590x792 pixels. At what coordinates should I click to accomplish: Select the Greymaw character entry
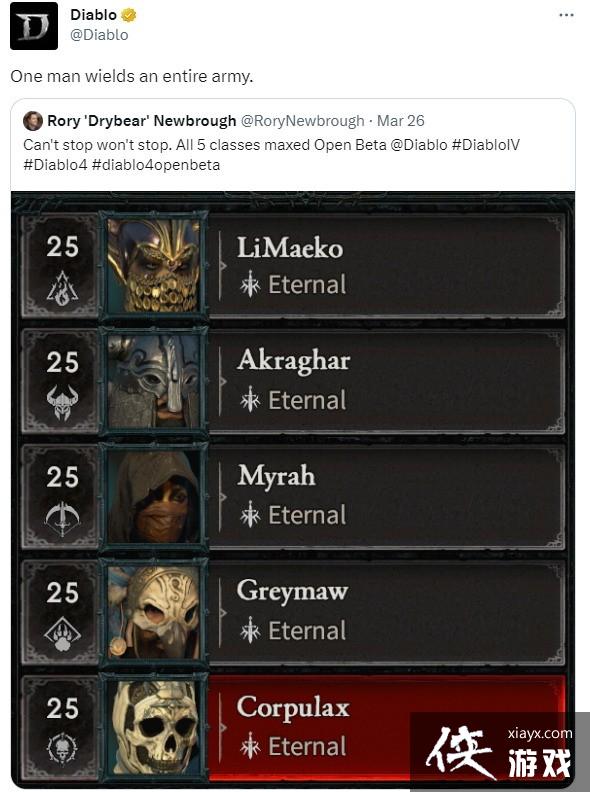point(293,612)
